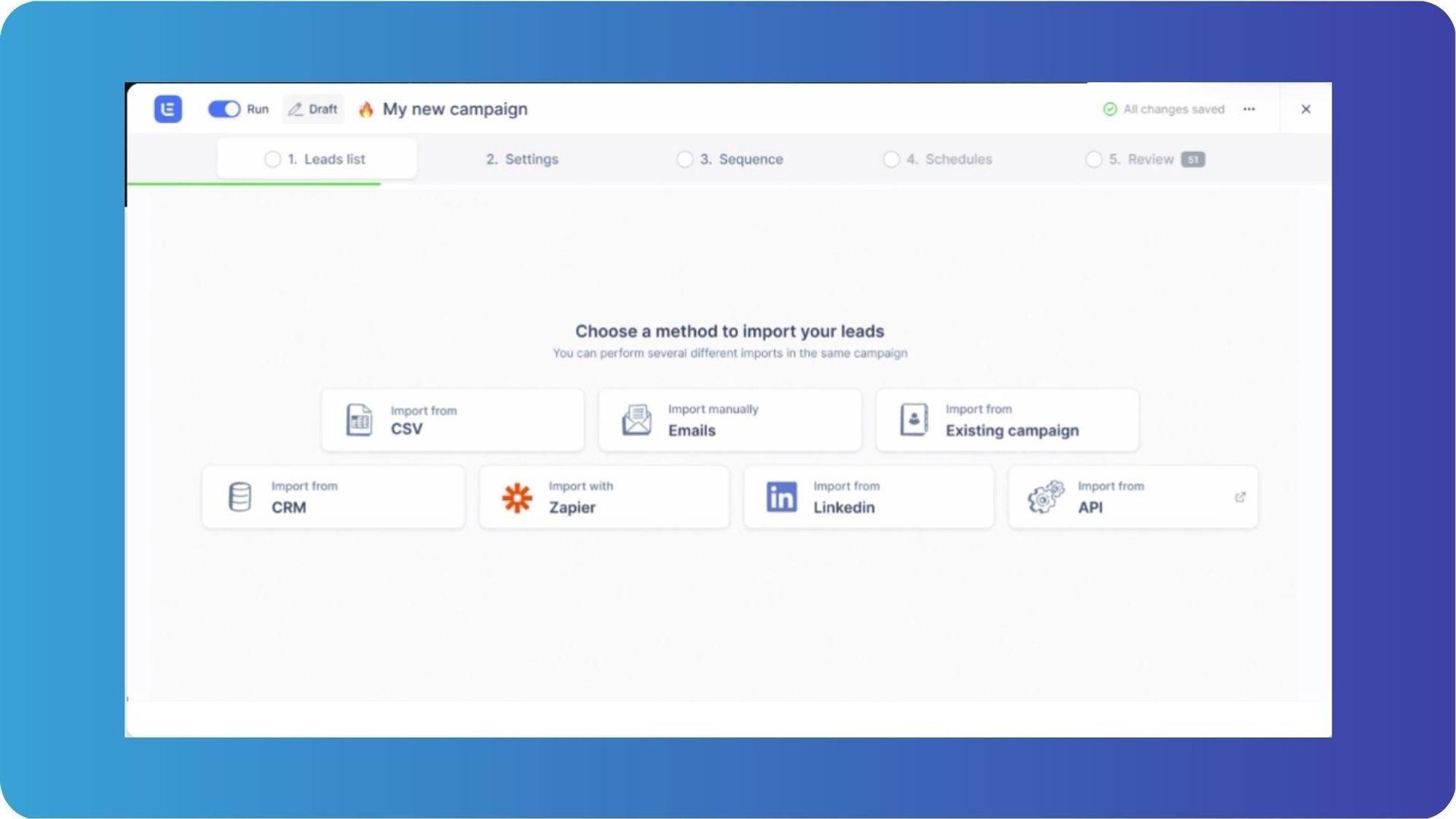1456x819 pixels.
Task: Toggle the Run campaign switch
Action: click(x=223, y=109)
